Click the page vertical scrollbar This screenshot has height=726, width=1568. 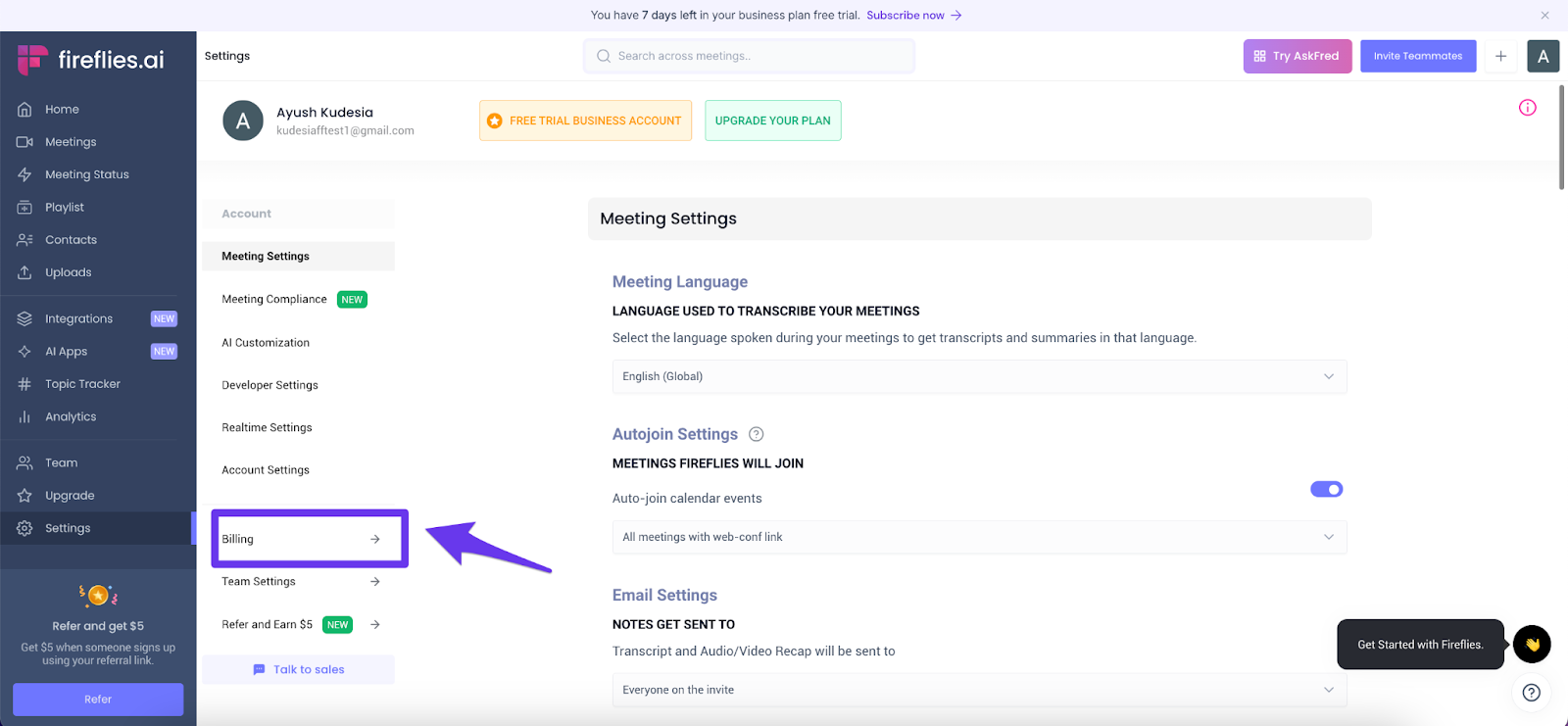point(1561,137)
